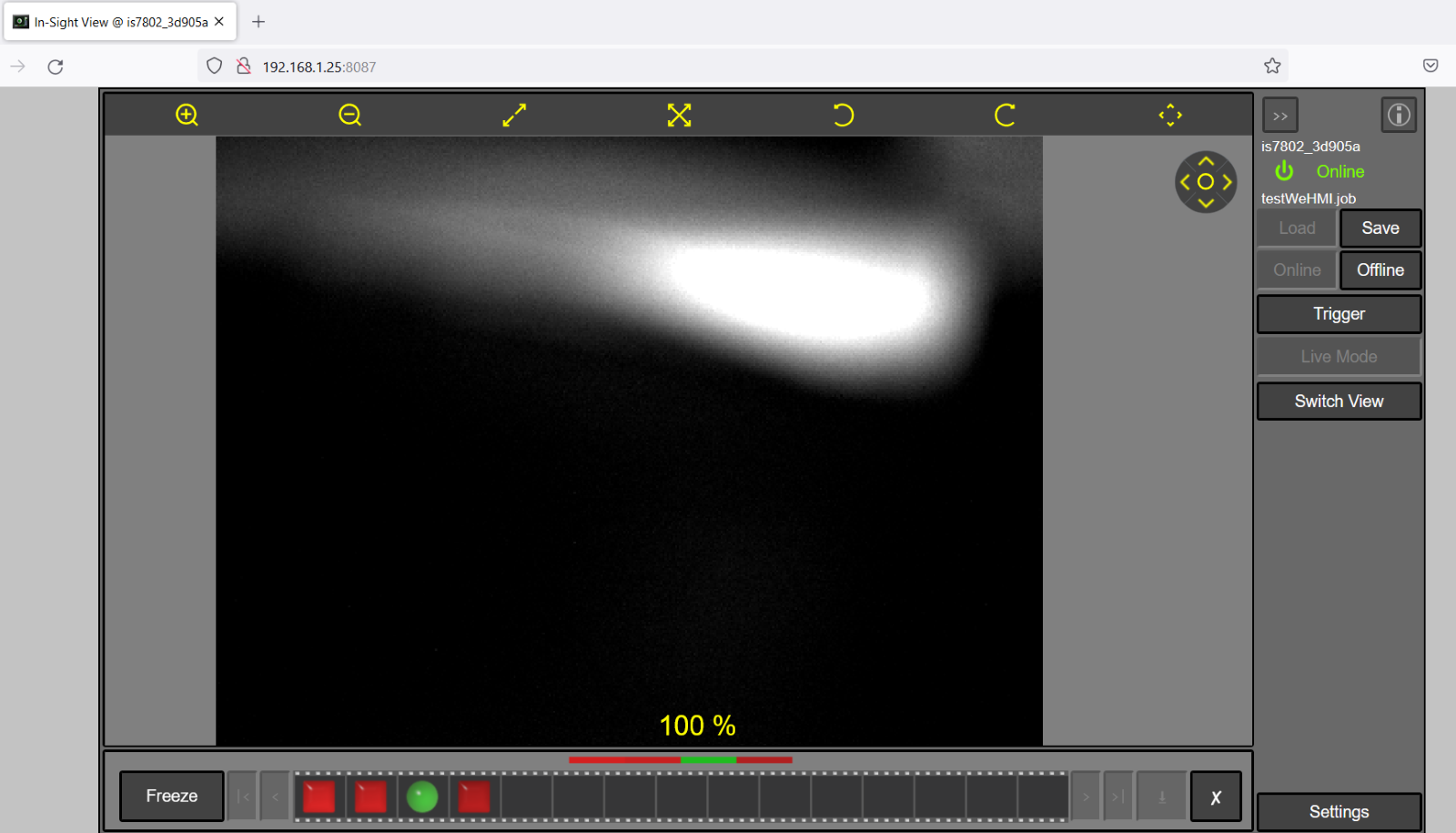Select the green pass result in filmstrip
The height and width of the screenshot is (833, 1456).
[422, 797]
